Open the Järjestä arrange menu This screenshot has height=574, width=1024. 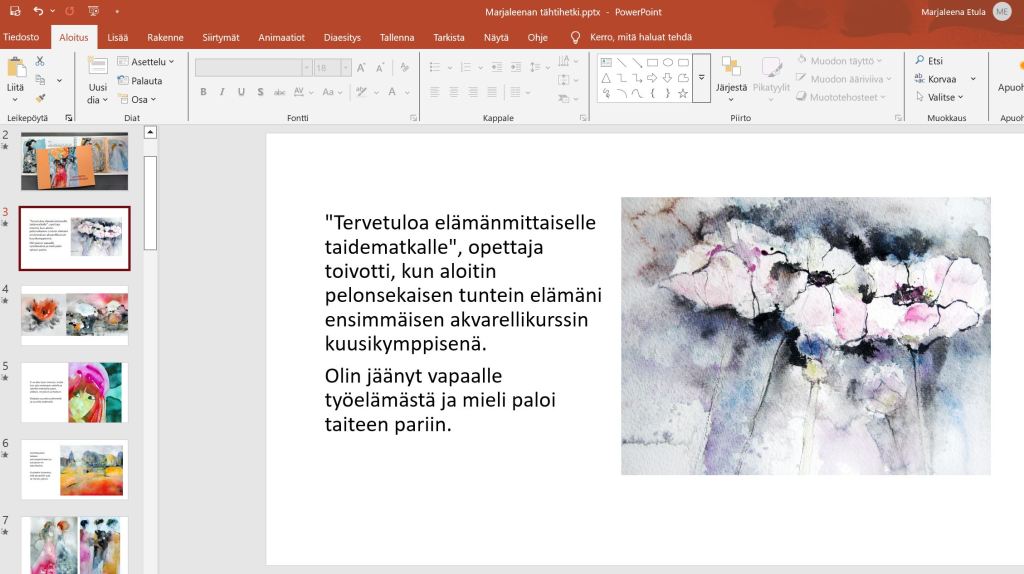click(x=731, y=79)
